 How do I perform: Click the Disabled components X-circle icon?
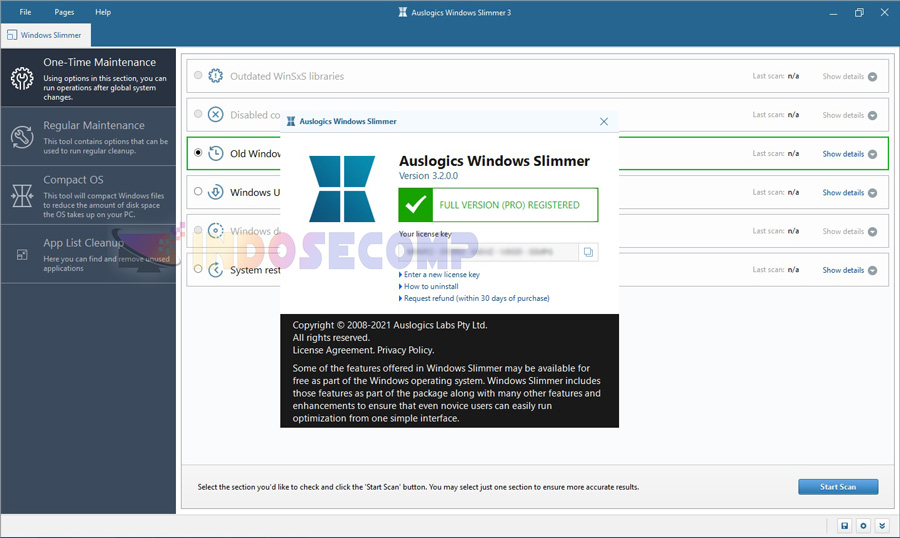click(215, 114)
